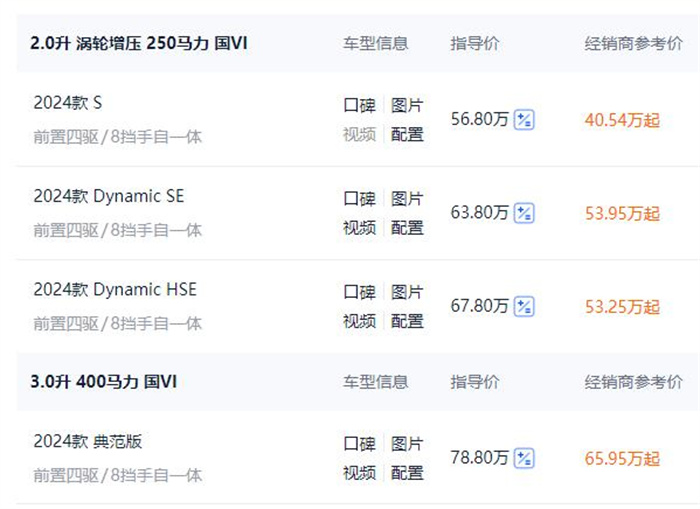
Task: Watch 视频 for 2024款 Dynamic SE
Action: click(359, 228)
